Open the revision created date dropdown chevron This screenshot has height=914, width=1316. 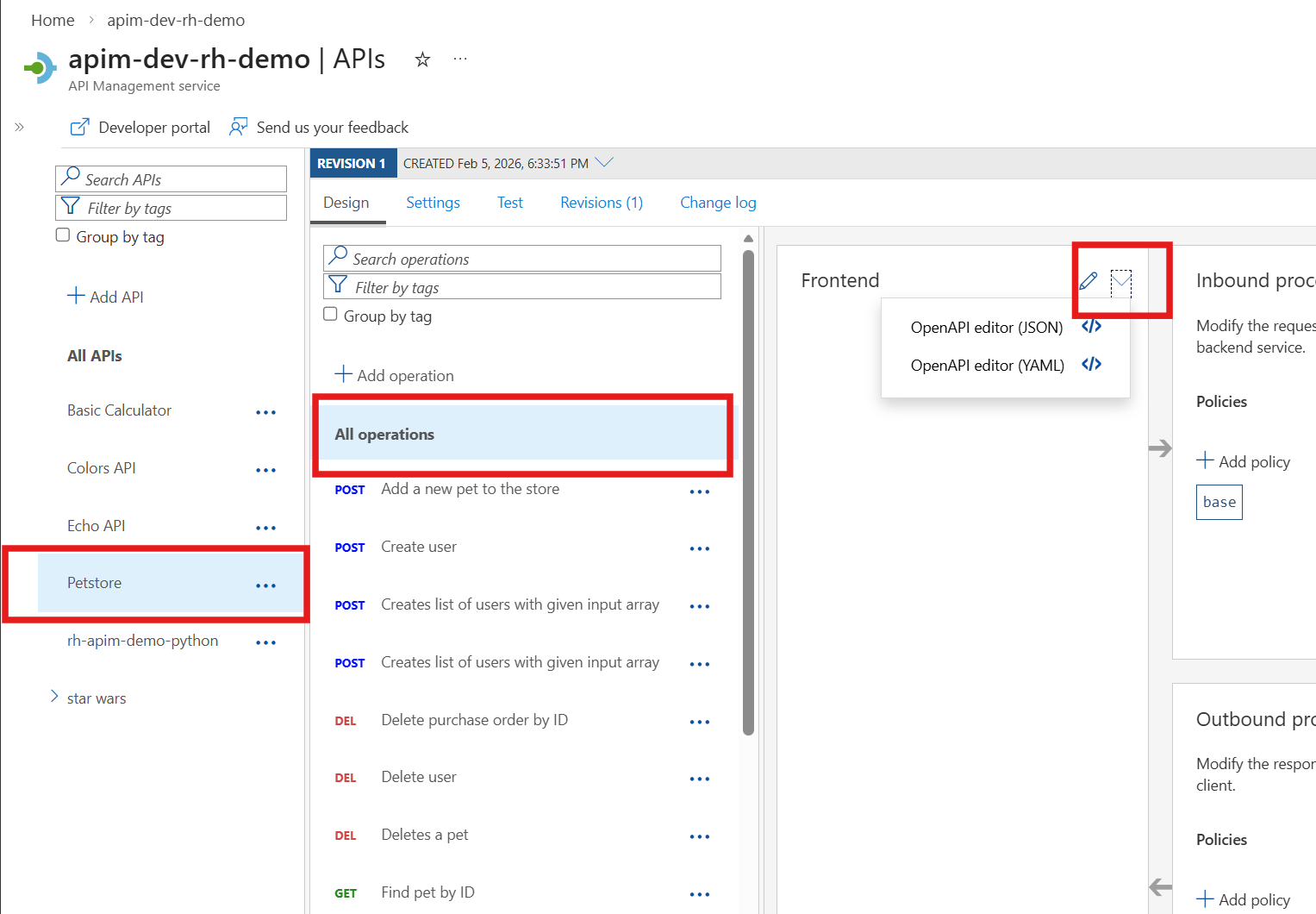[603, 162]
